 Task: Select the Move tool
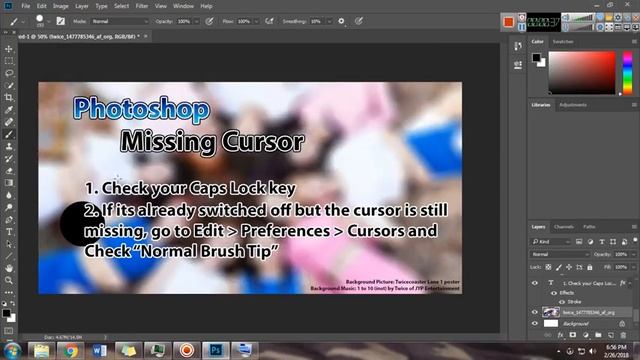click(9, 49)
